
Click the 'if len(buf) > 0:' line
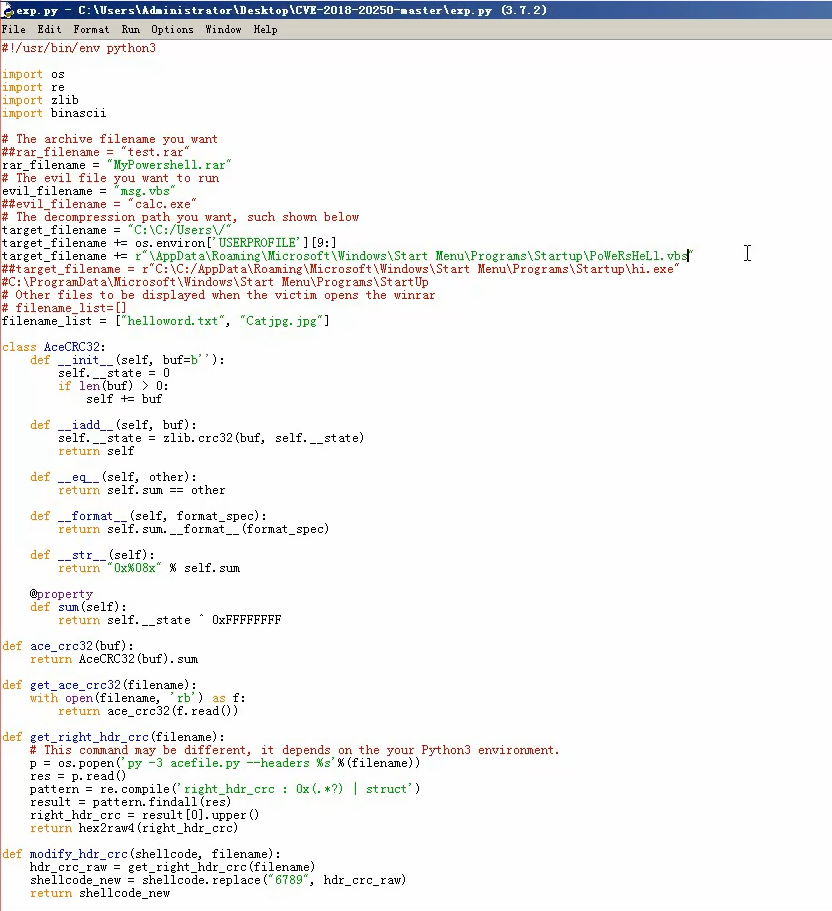[114, 386]
